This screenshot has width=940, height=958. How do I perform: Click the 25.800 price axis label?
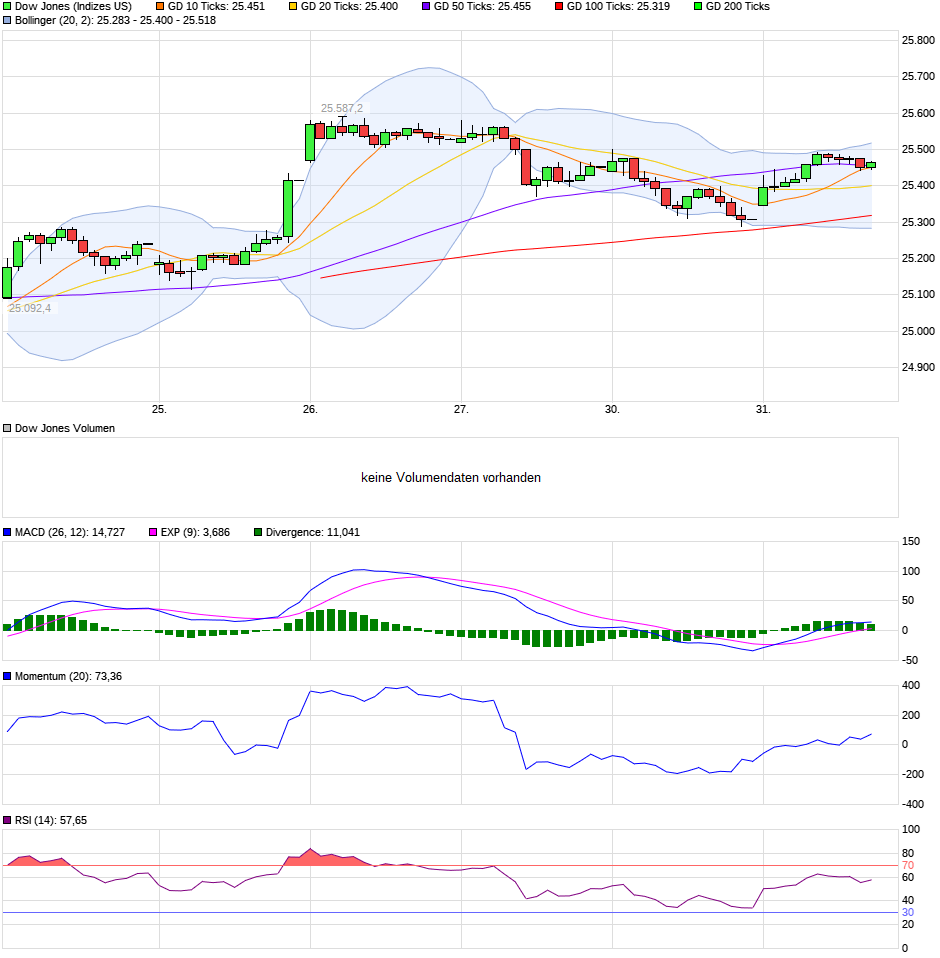click(x=918, y=40)
